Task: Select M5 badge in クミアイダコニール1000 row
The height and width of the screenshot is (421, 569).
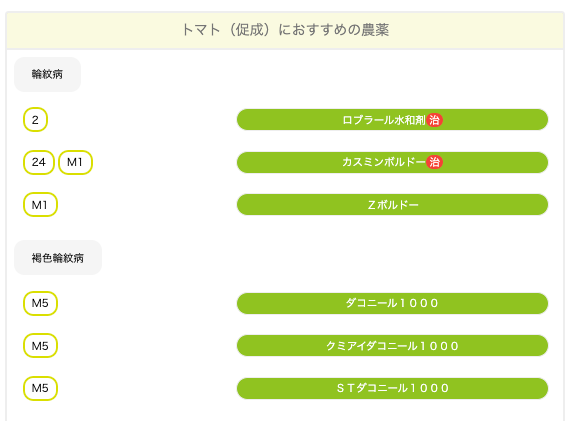Action: 40,346
